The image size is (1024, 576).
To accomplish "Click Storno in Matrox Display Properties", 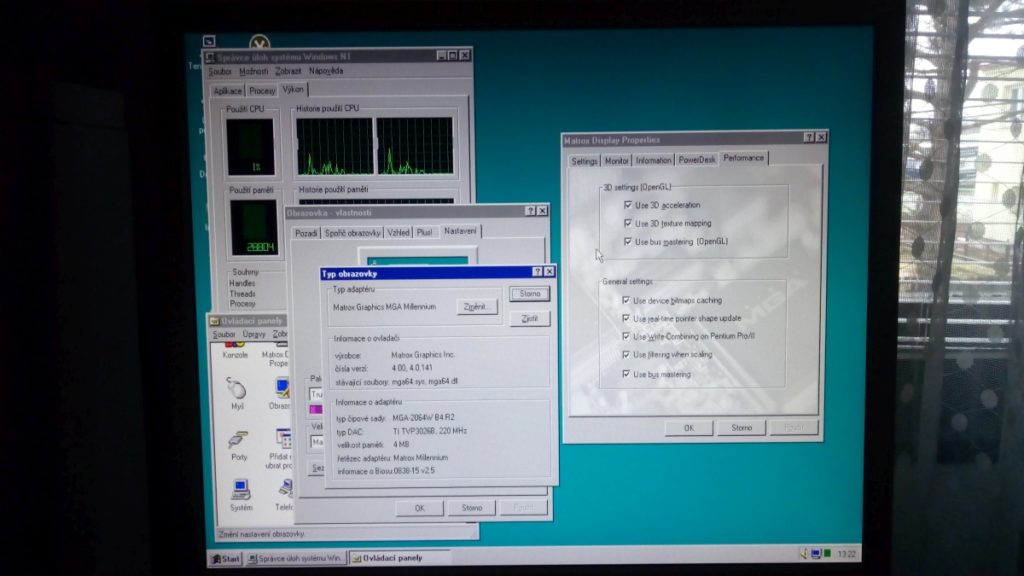I will [x=741, y=428].
